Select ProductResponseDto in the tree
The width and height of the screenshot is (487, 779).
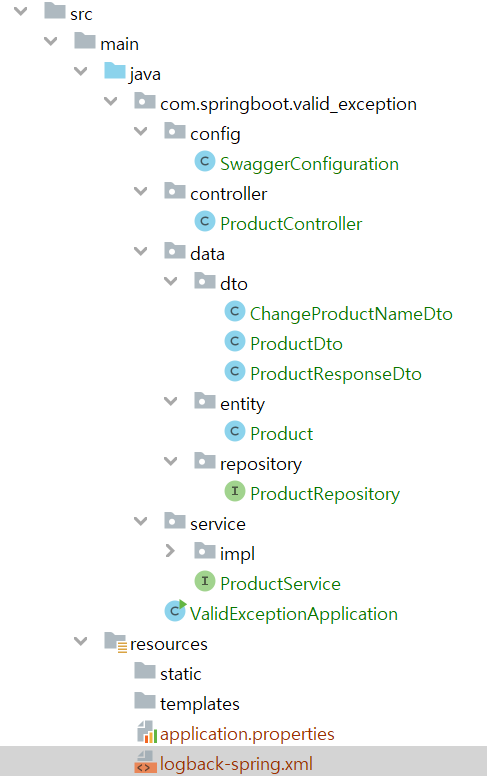[335, 374]
